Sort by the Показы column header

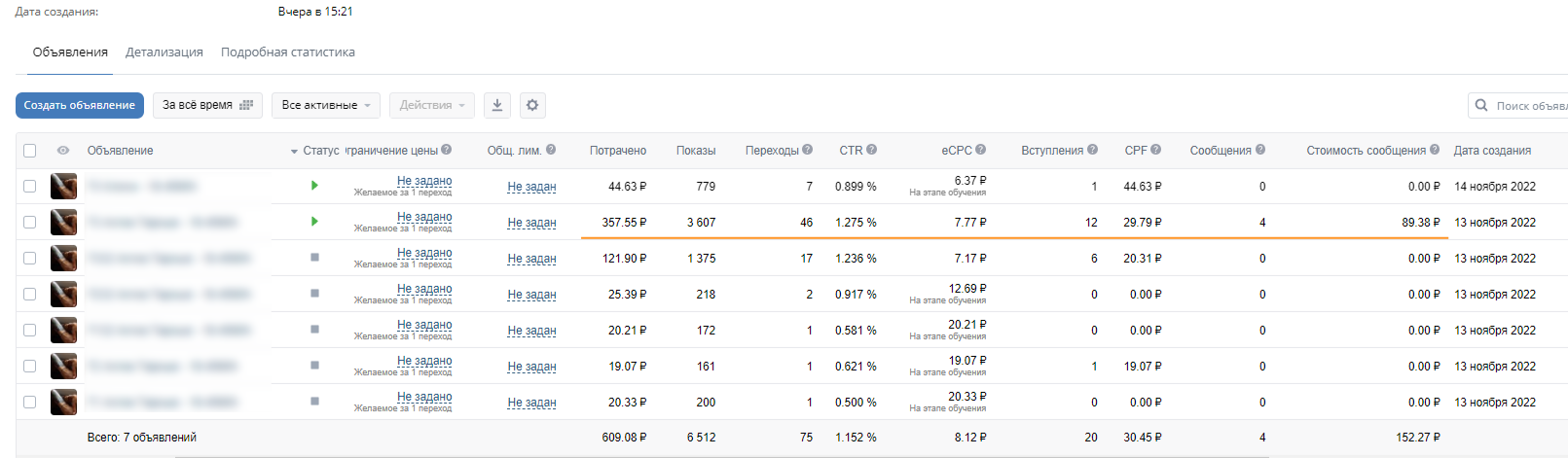(x=696, y=151)
